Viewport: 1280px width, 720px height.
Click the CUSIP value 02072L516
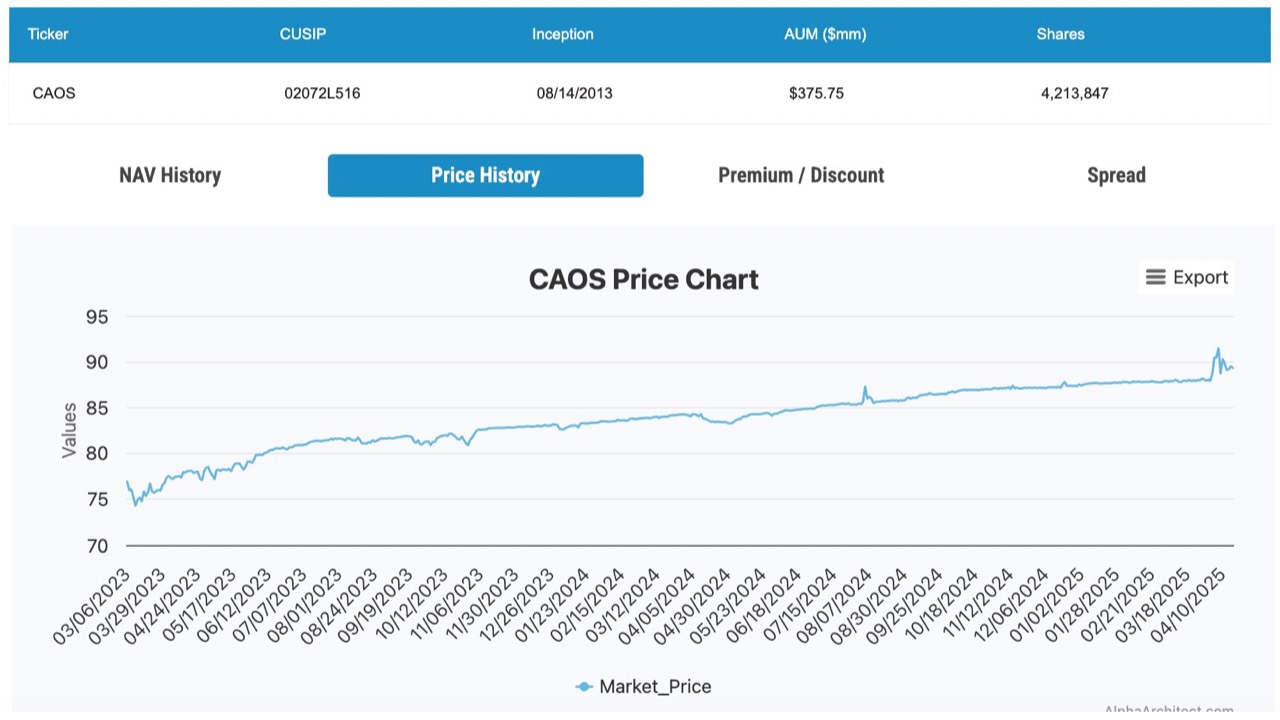click(322, 93)
